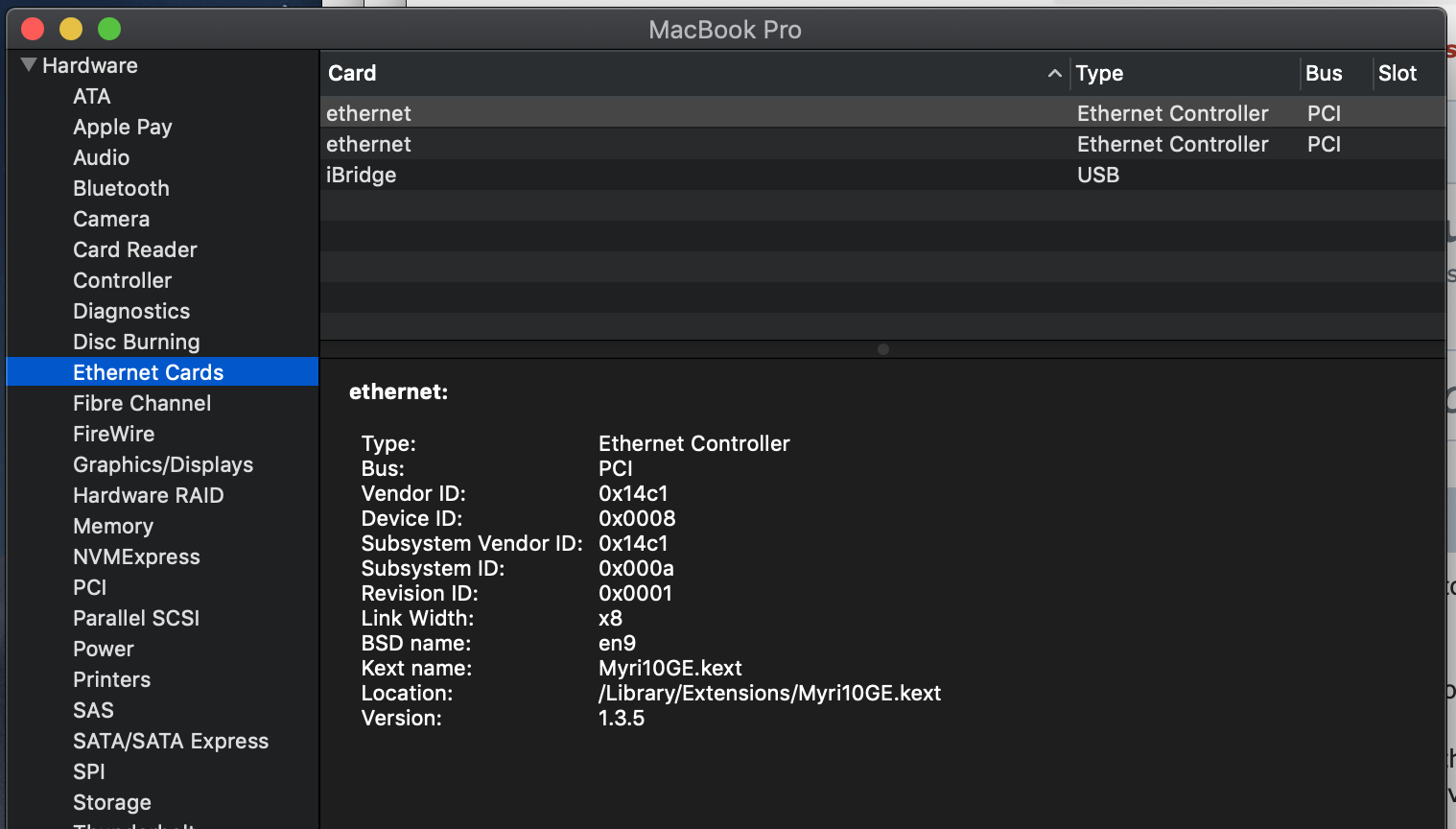This screenshot has width=1456, height=829.
Task: Open the PCI section
Action: pos(90,587)
